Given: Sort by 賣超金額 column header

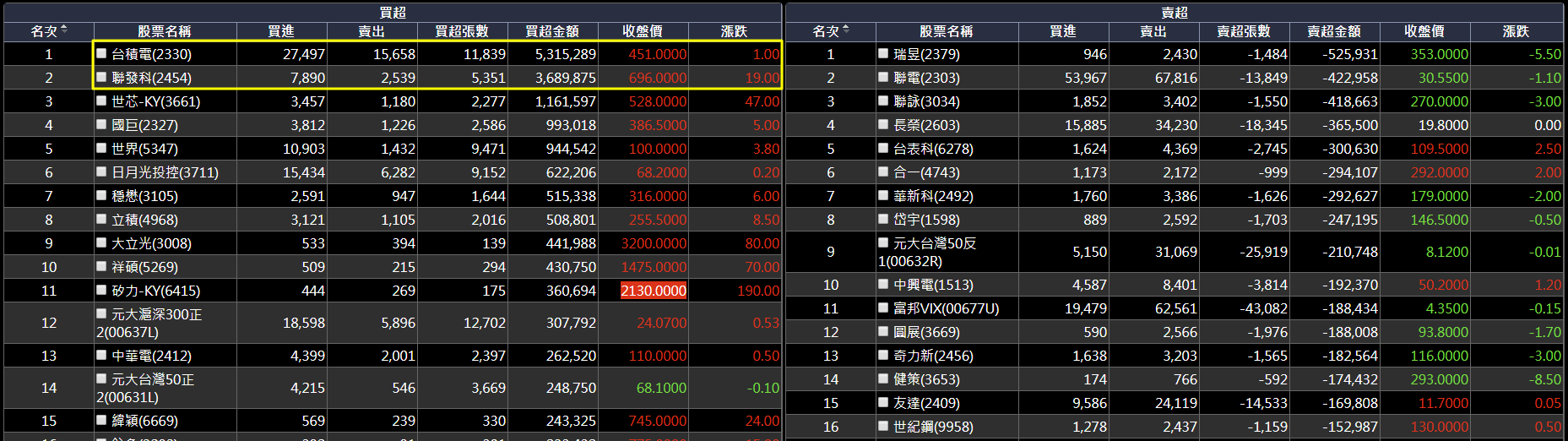Looking at the screenshot, I should (x=1334, y=31).
